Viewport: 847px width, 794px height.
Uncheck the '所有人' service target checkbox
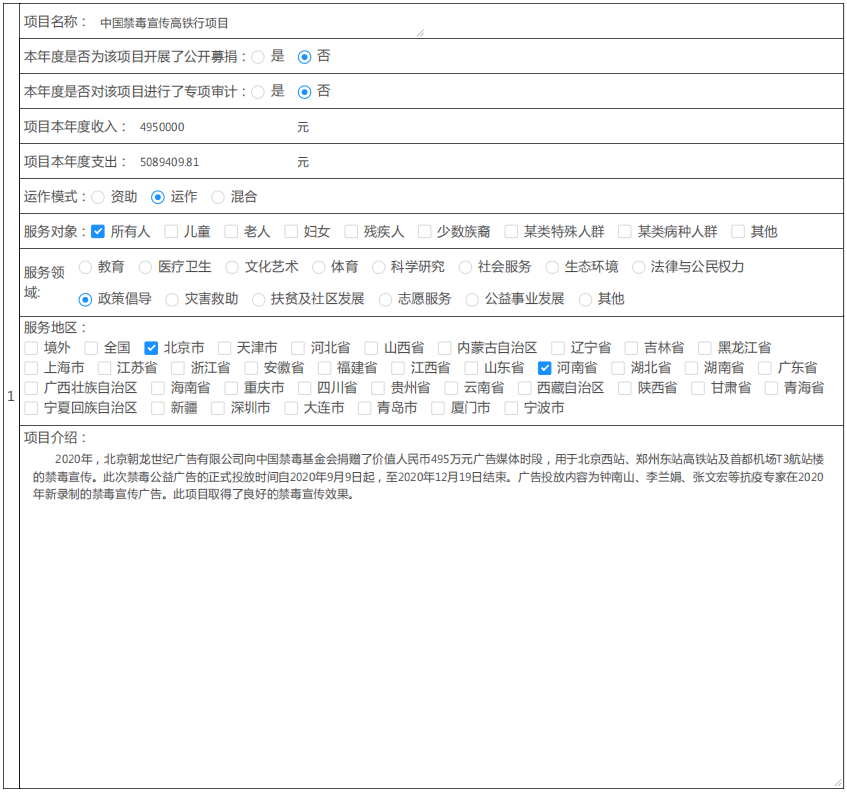[x=98, y=232]
